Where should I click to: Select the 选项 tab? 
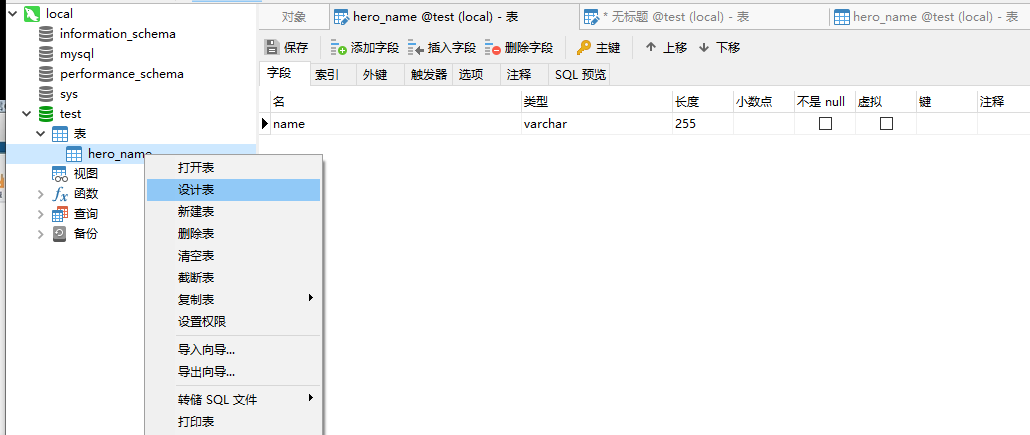[477, 74]
